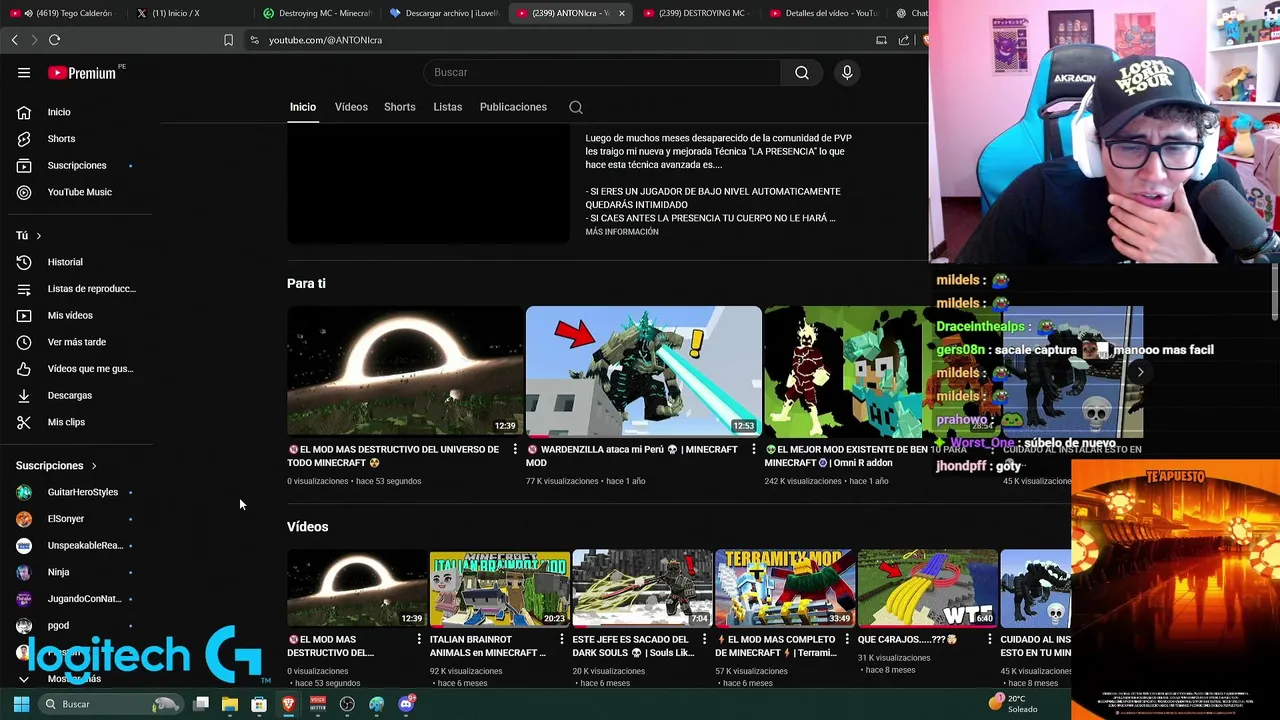Switch to the channel Listas tab
Screen dimensions: 1280x720
448,107
